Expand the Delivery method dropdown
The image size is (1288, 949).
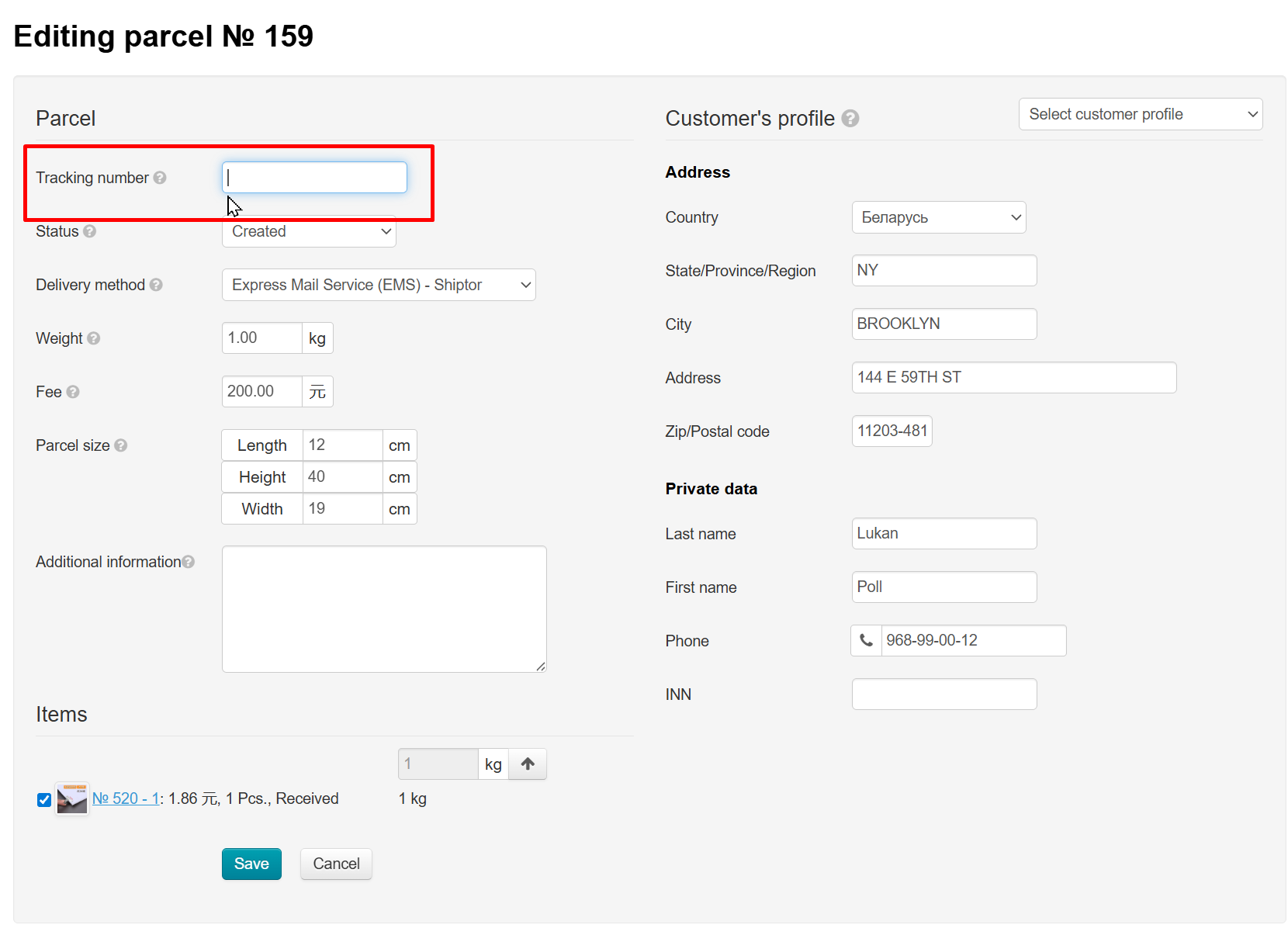(x=379, y=286)
